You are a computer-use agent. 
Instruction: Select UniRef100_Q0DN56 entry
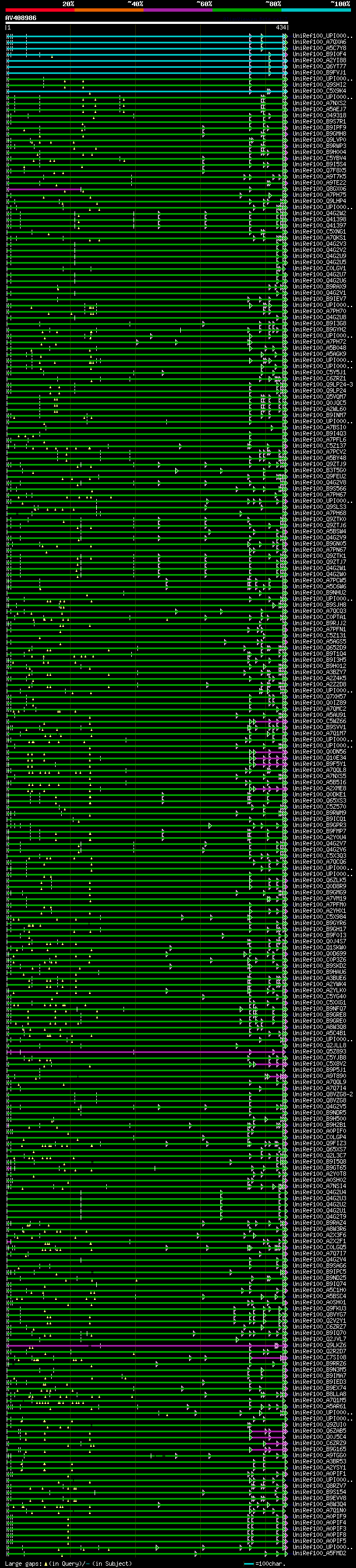coord(319,752)
